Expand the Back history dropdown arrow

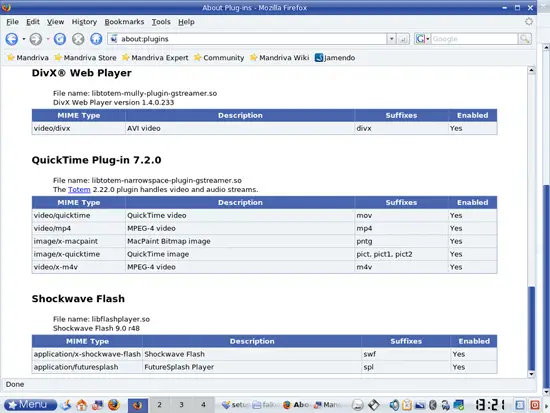click(24, 39)
